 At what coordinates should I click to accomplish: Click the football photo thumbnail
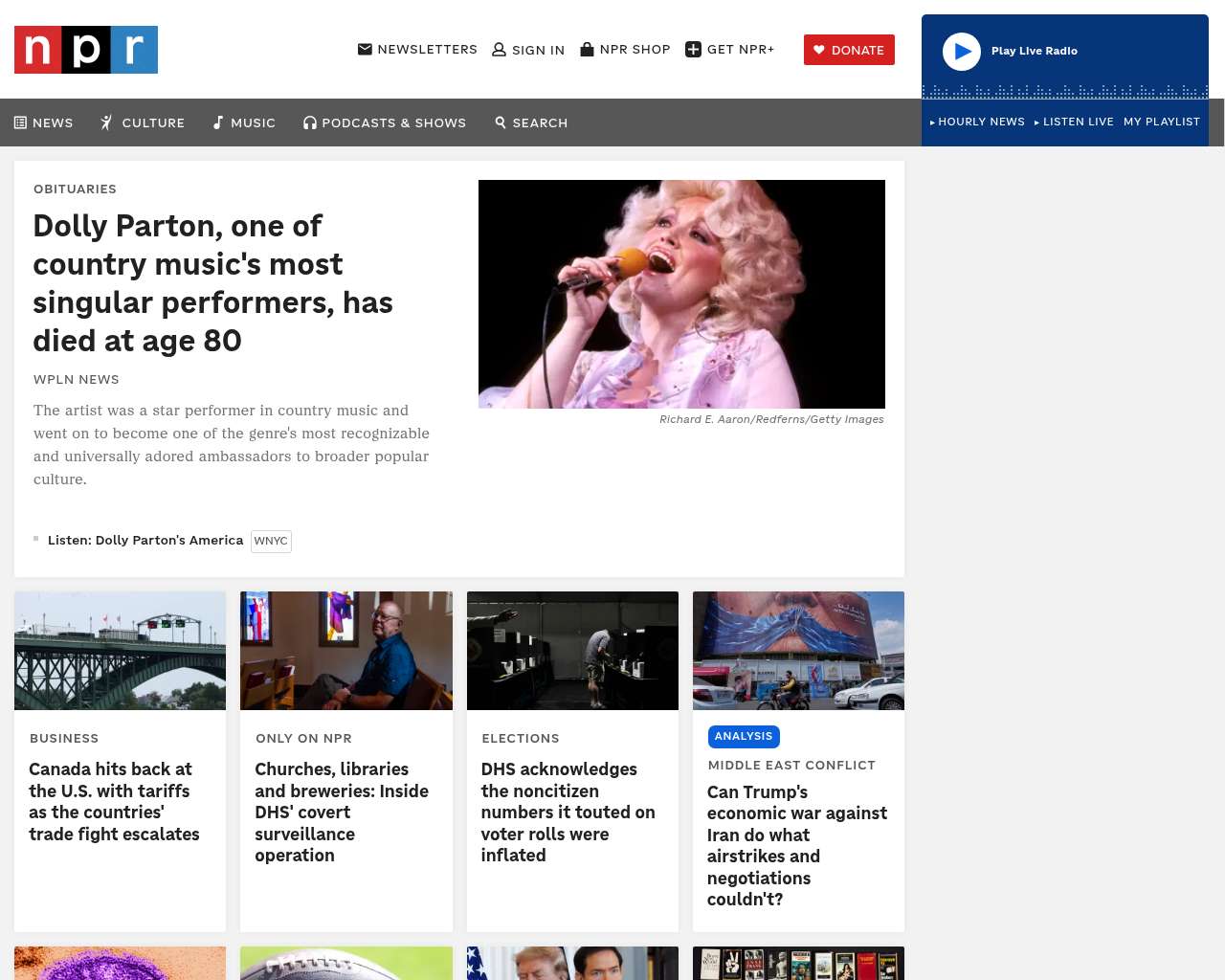coord(346,963)
